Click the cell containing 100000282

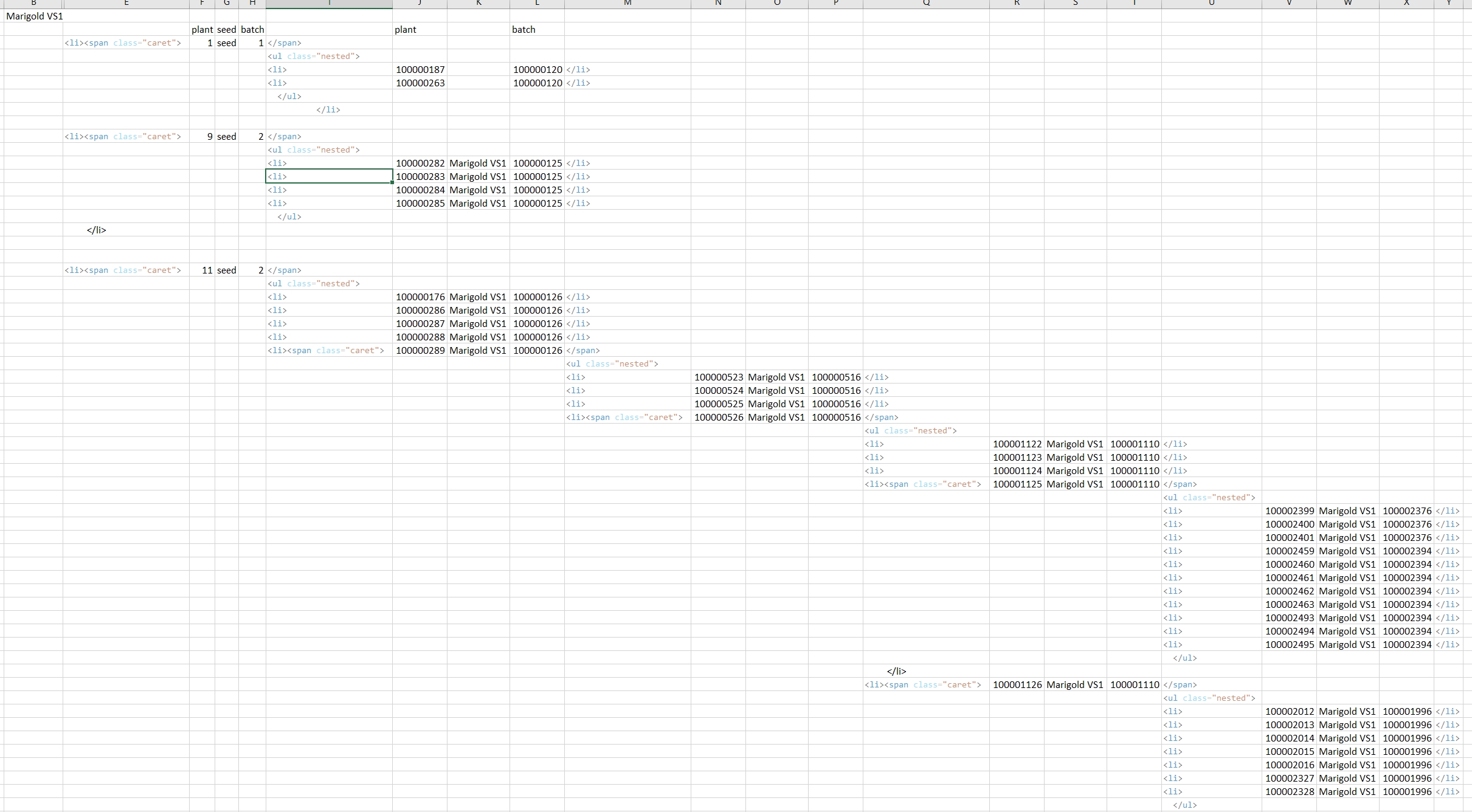[x=420, y=163]
